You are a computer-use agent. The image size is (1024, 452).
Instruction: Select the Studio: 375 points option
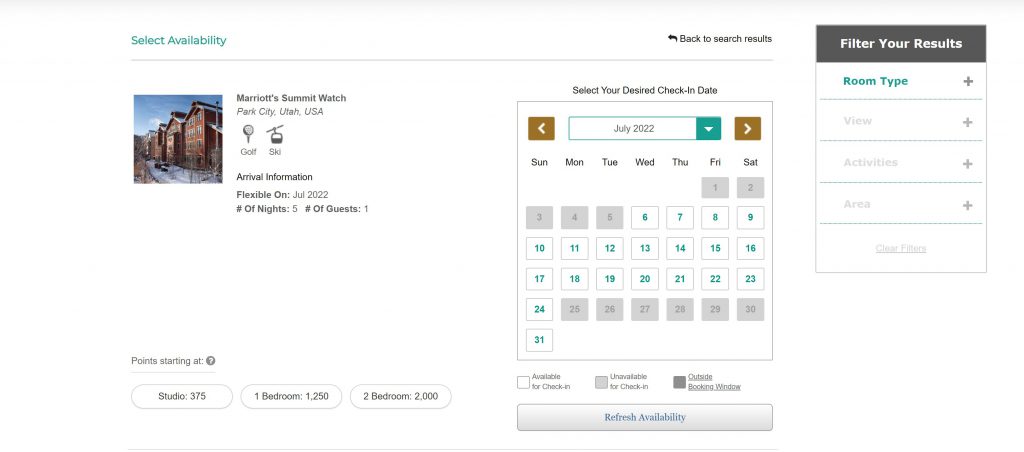[x=182, y=397]
